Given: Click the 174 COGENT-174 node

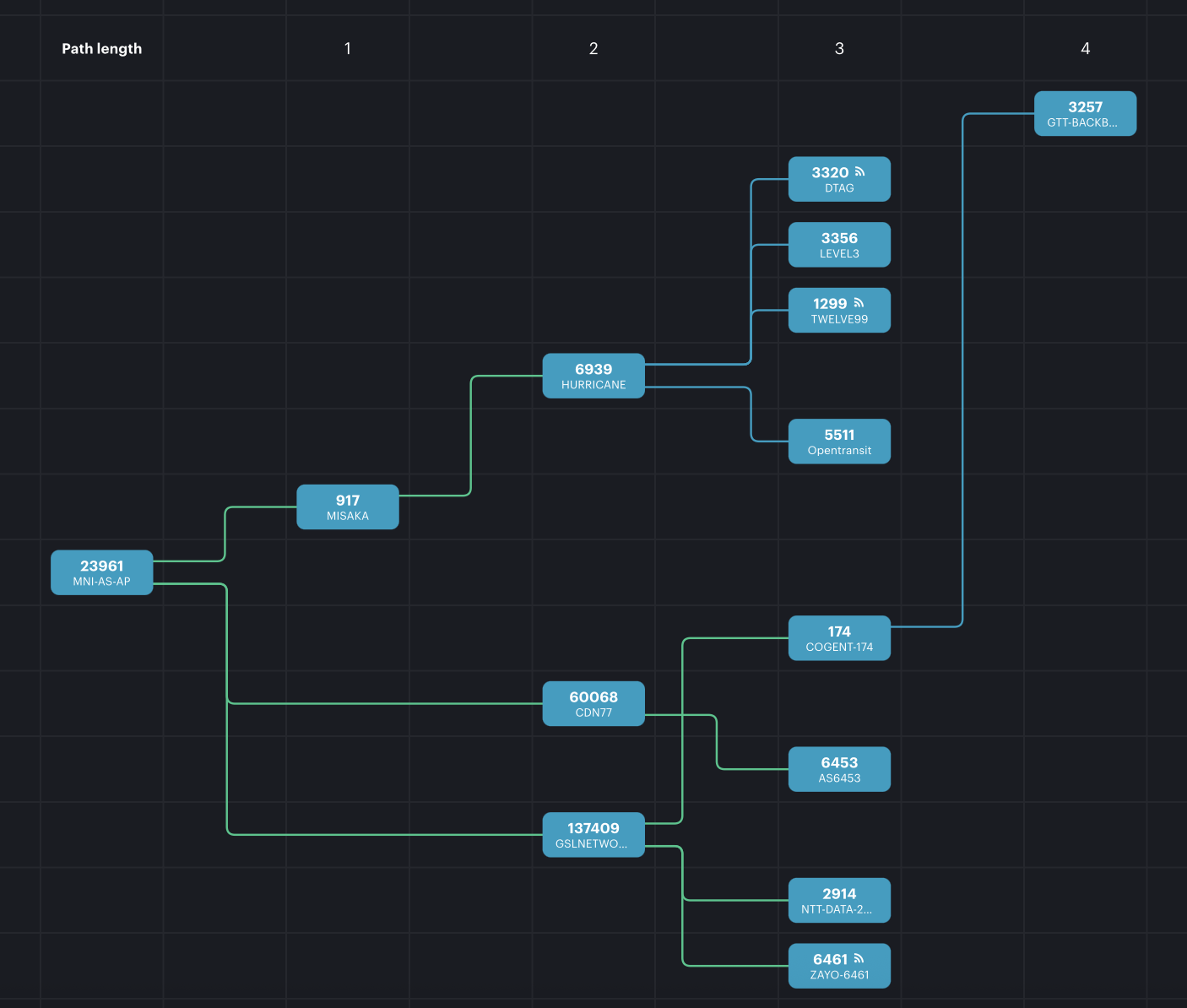Looking at the screenshot, I should coord(838,638).
